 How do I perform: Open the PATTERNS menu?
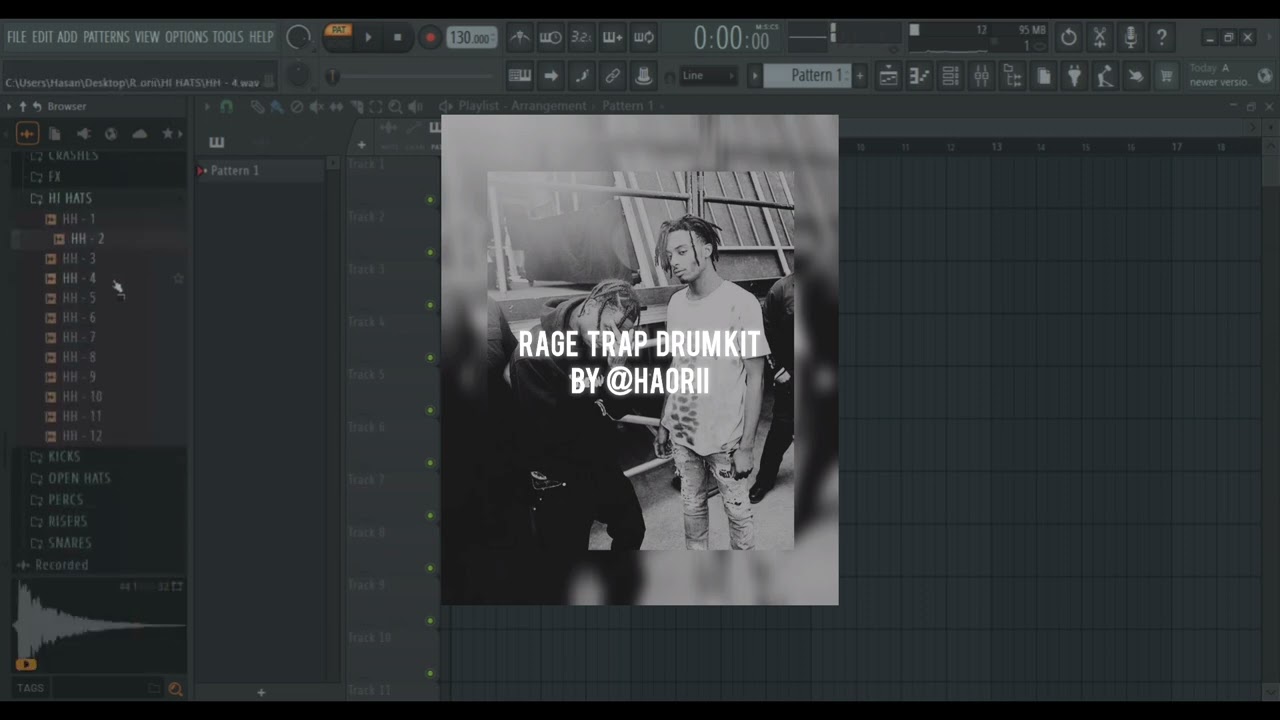point(106,37)
